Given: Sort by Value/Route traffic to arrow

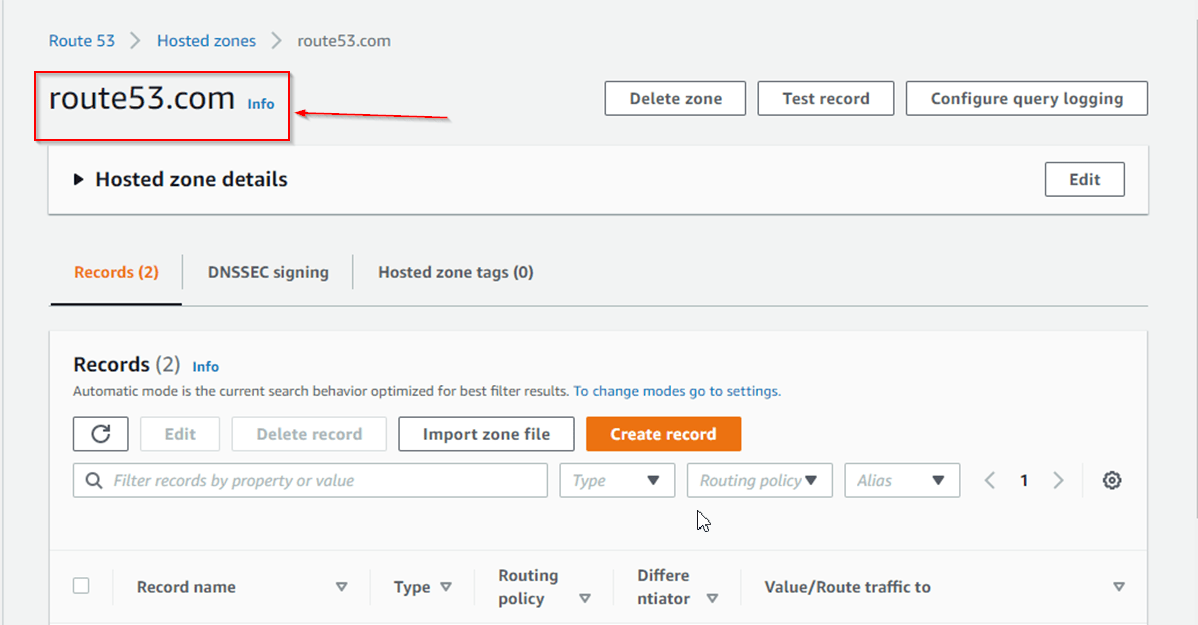Looking at the screenshot, I should 1119,587.
